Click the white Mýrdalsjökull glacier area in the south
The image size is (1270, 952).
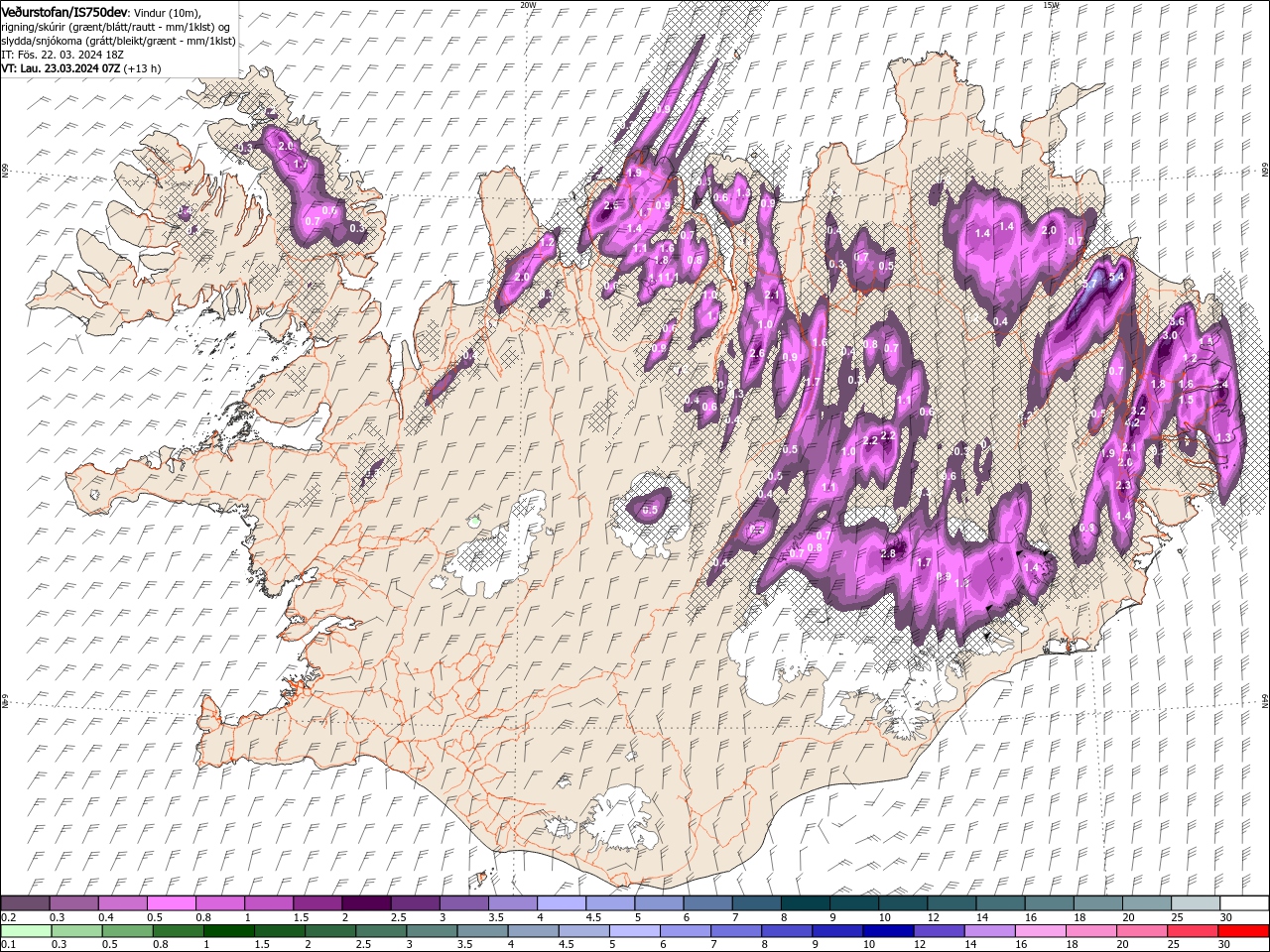tap(620, 818)
